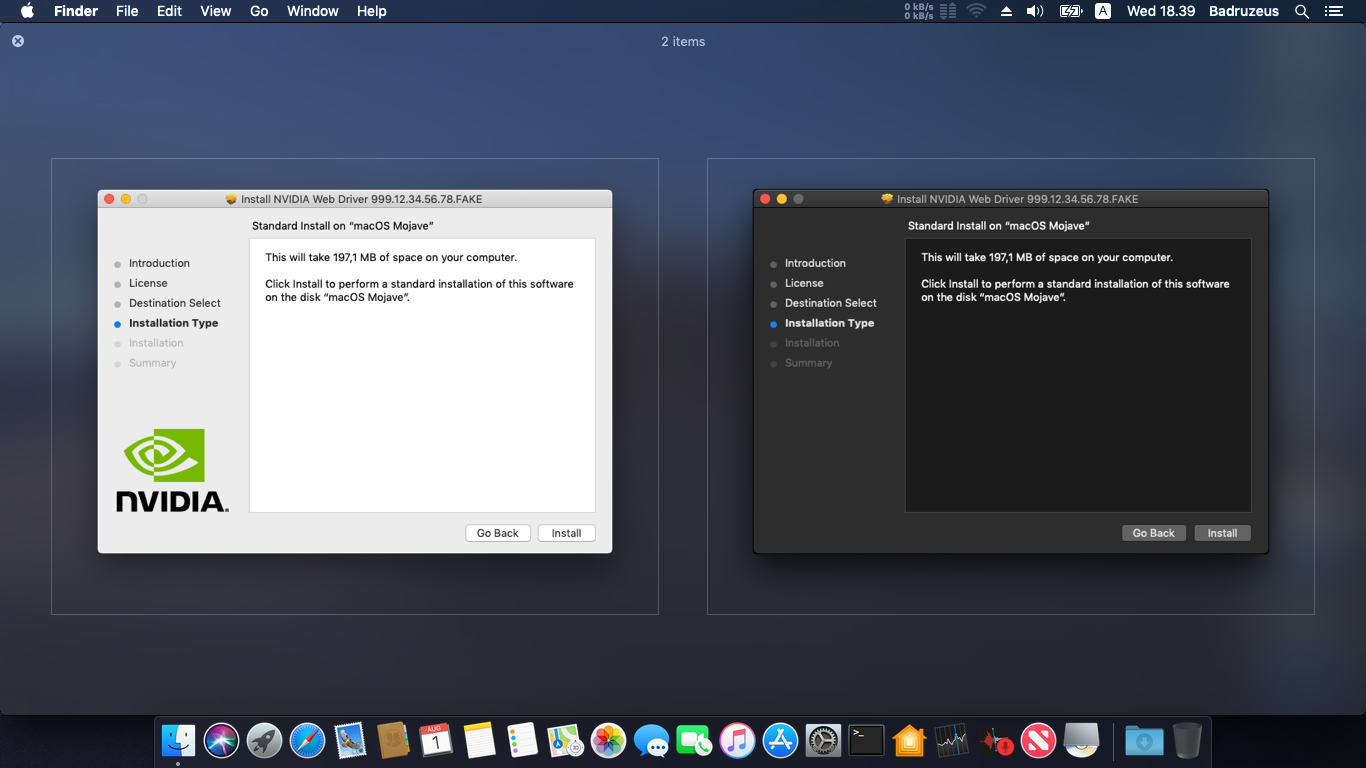Select the dark mode installer thumbnail
1366x768 pixels.
click(1011, 386)
